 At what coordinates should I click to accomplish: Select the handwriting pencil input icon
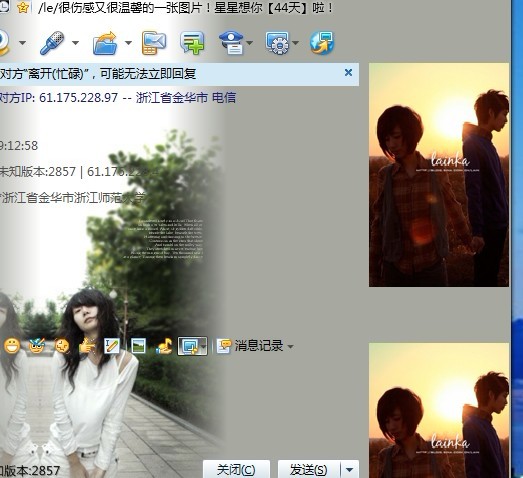[111, 346]
